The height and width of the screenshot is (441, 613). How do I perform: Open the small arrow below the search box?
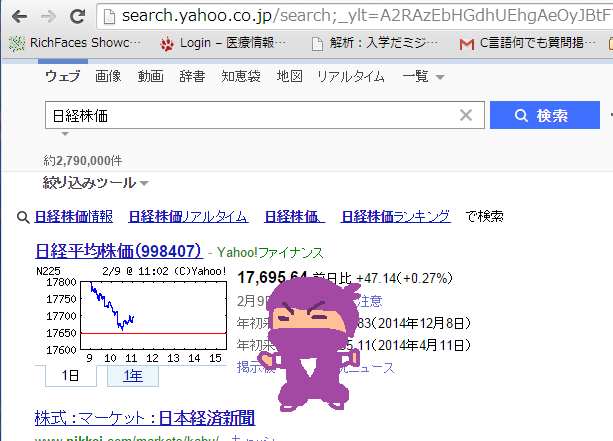65,134
